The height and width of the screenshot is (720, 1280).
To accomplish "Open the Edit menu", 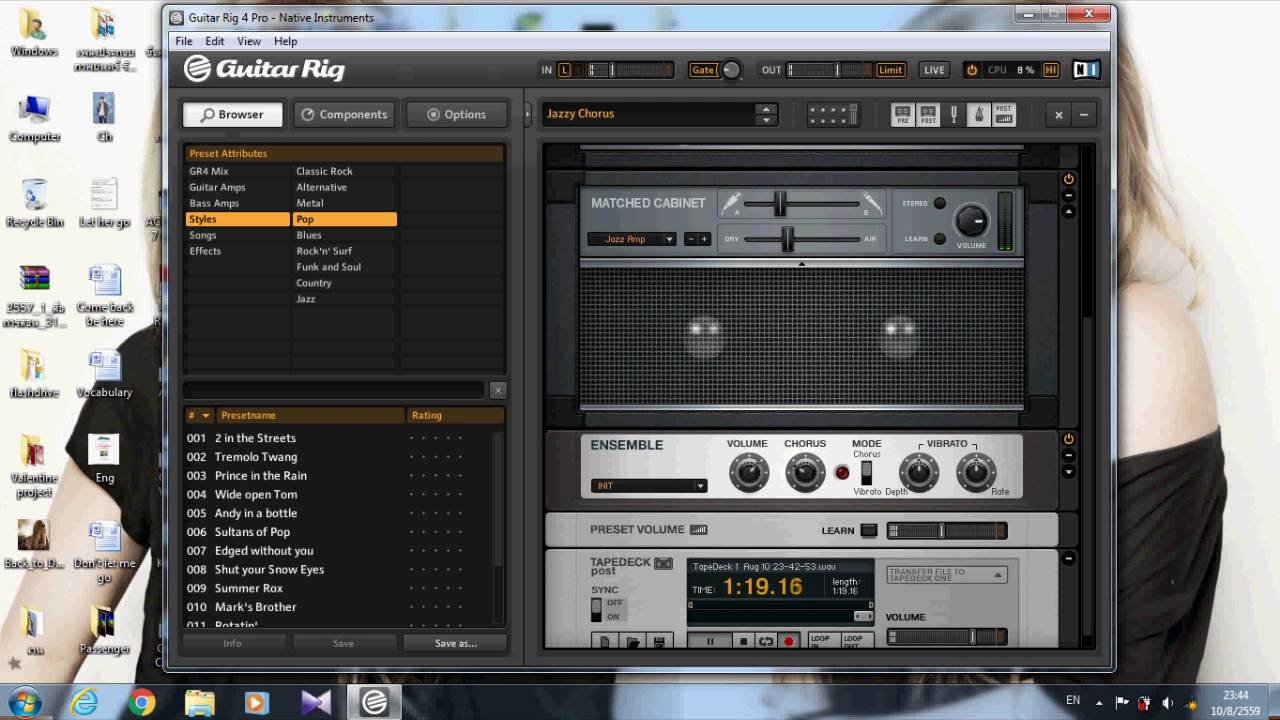I will pos(215,41).
